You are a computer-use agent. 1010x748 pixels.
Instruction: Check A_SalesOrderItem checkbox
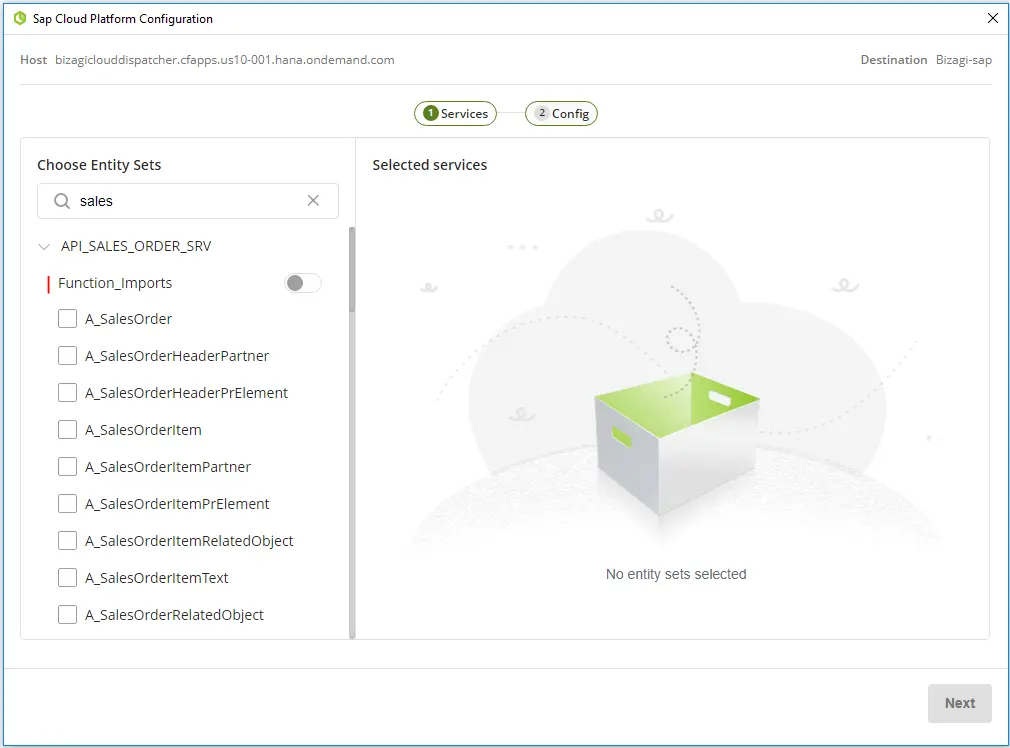point(68,430)
